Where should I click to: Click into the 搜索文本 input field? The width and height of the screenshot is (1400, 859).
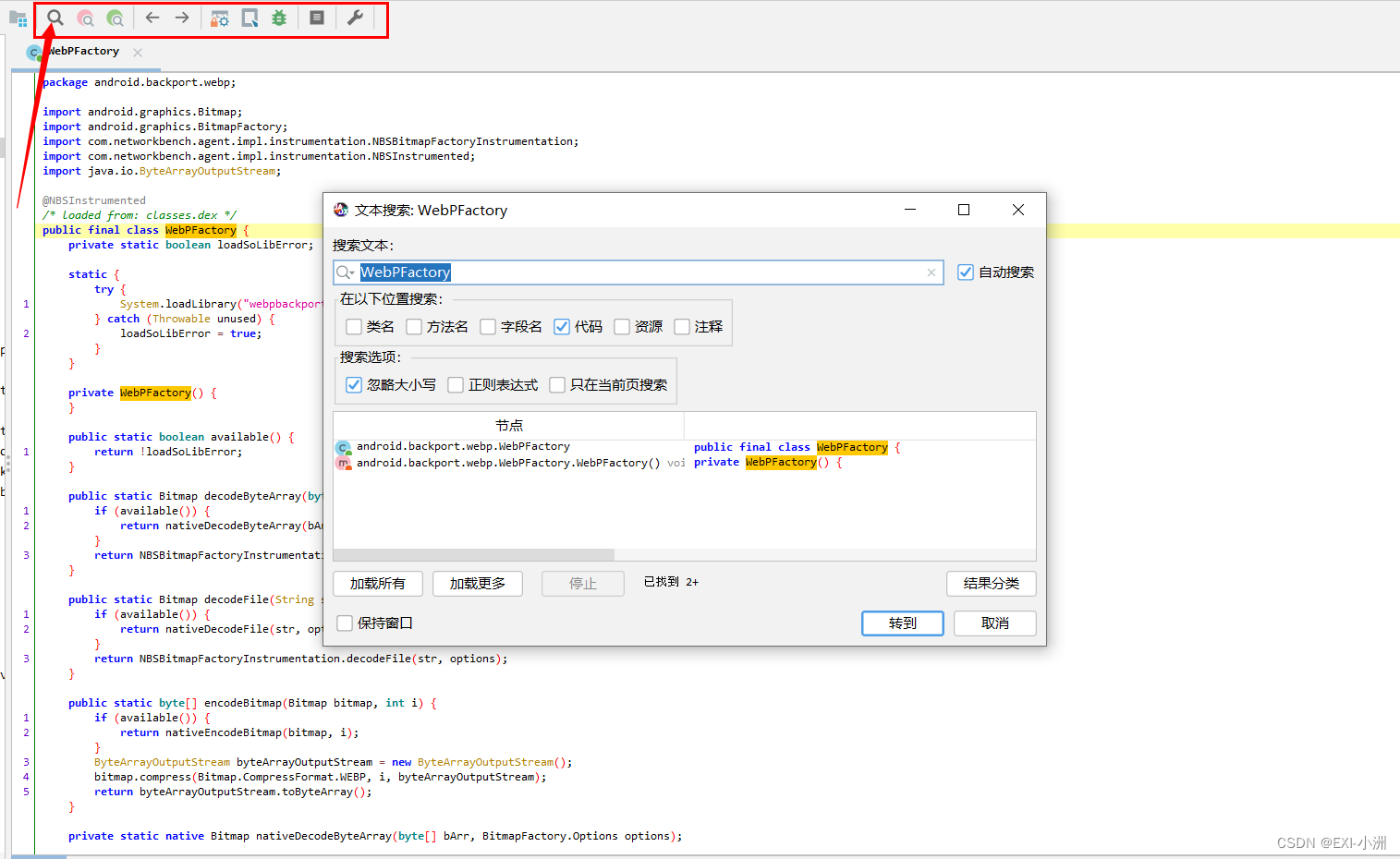tap(639, 272)
